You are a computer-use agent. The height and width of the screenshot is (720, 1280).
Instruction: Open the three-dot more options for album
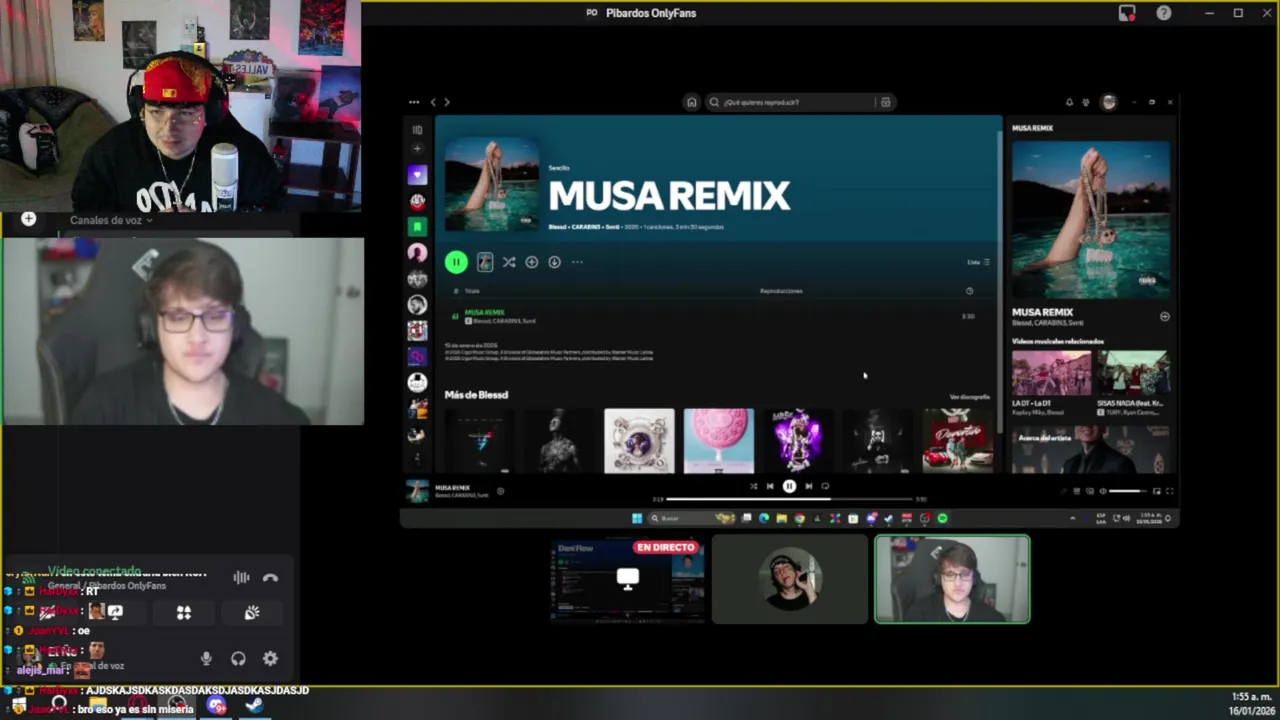(x=577, y=262)
